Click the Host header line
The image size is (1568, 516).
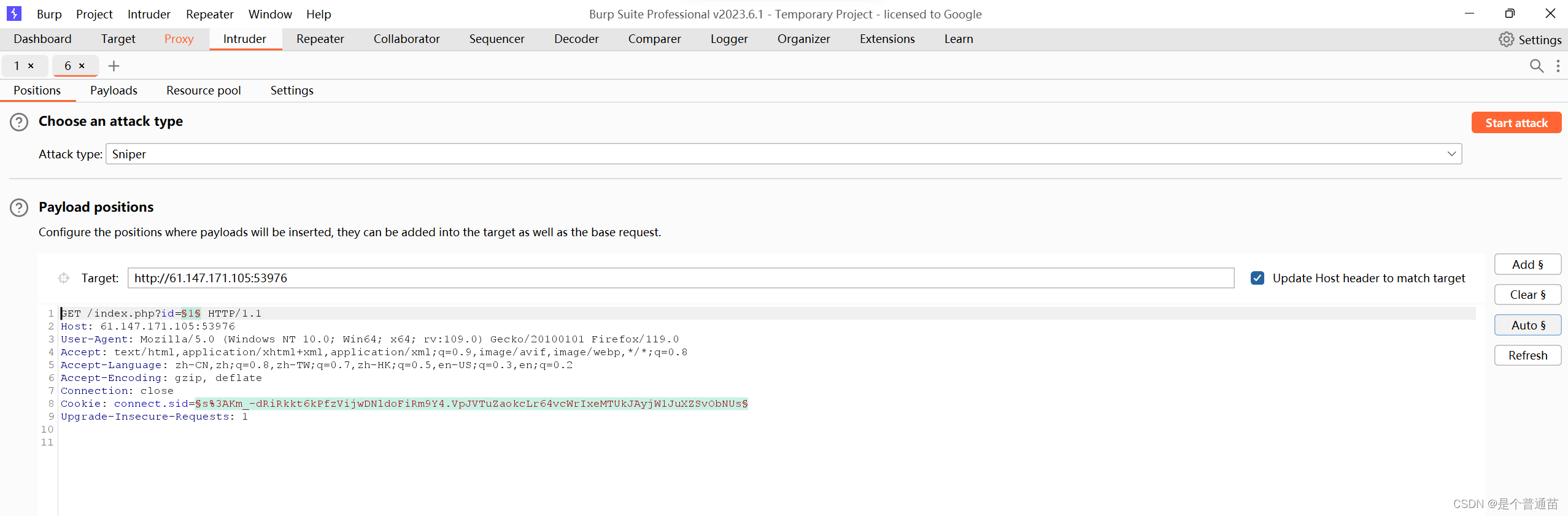(148, 326)
